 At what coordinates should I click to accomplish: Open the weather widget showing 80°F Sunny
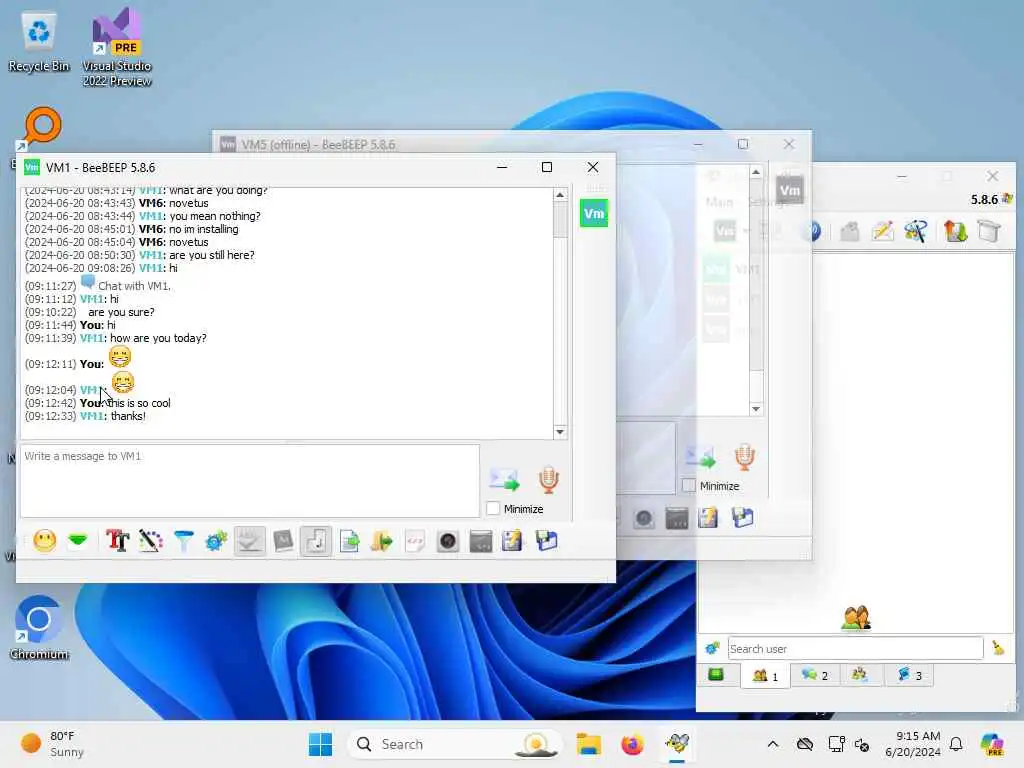coord(52,744)
